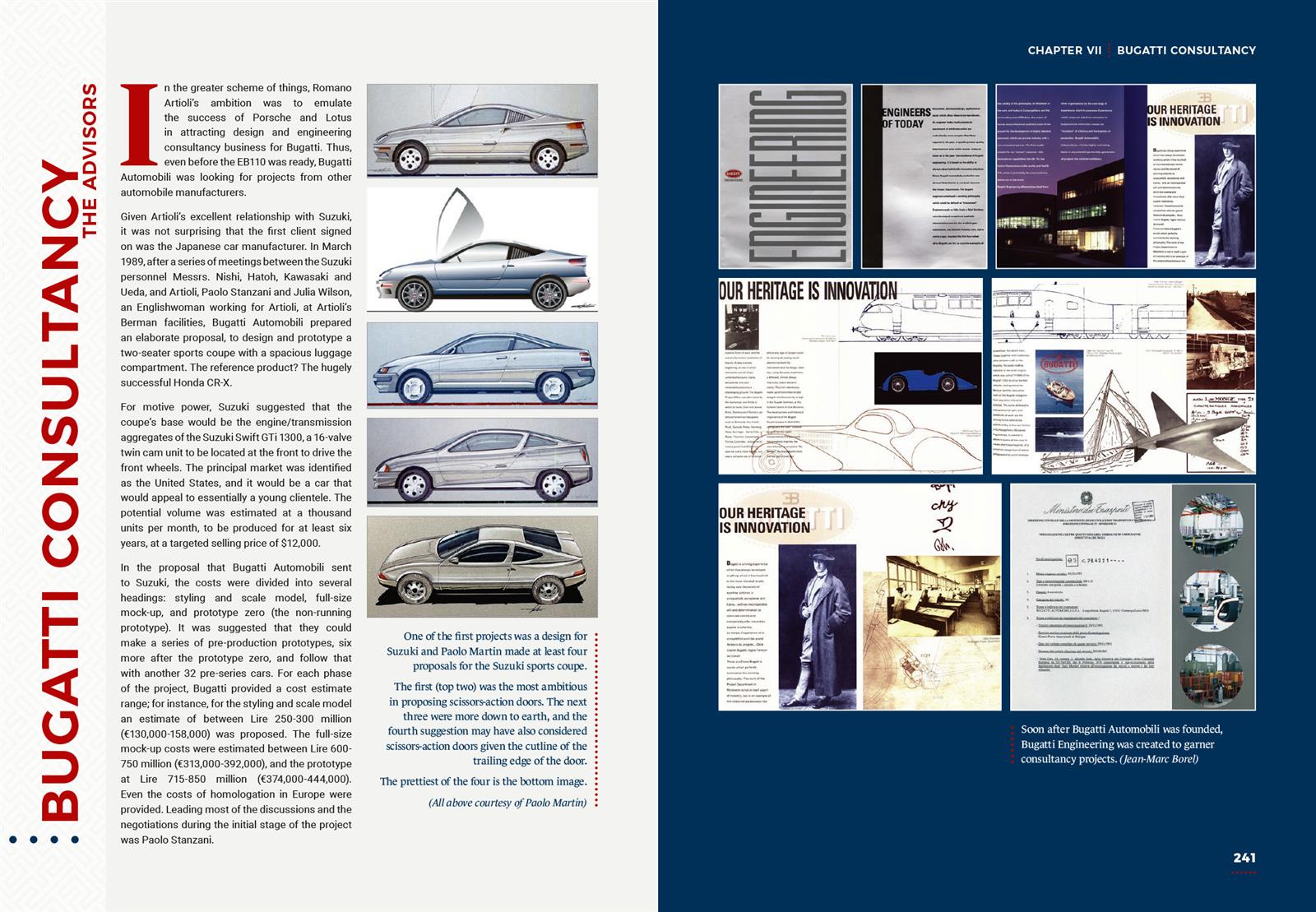Click the red drop-cap letter I
1316x912 pixels.
pos(139,124)
